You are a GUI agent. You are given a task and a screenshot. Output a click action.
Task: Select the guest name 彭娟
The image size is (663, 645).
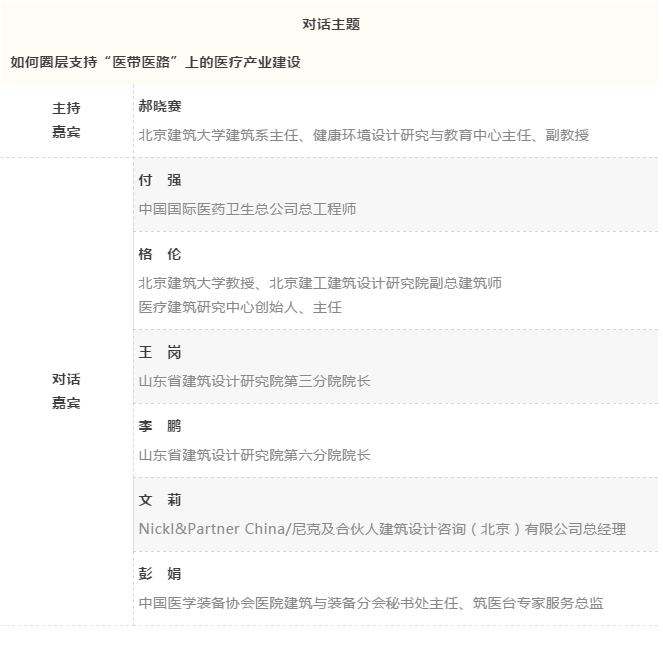pyautogui.click(x=160, y=574)
